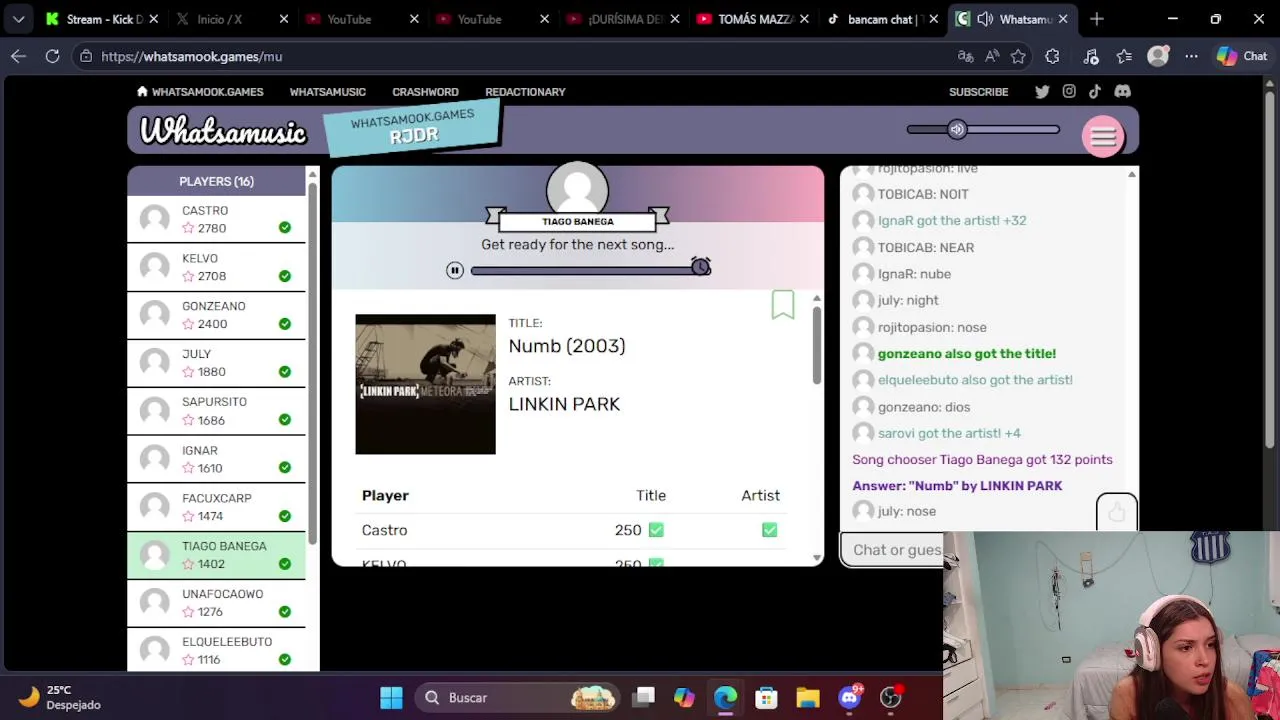Click player UNAFOCAOWO in players list
This screenshot has height=720, width=1280.
[x=216, y=603]
